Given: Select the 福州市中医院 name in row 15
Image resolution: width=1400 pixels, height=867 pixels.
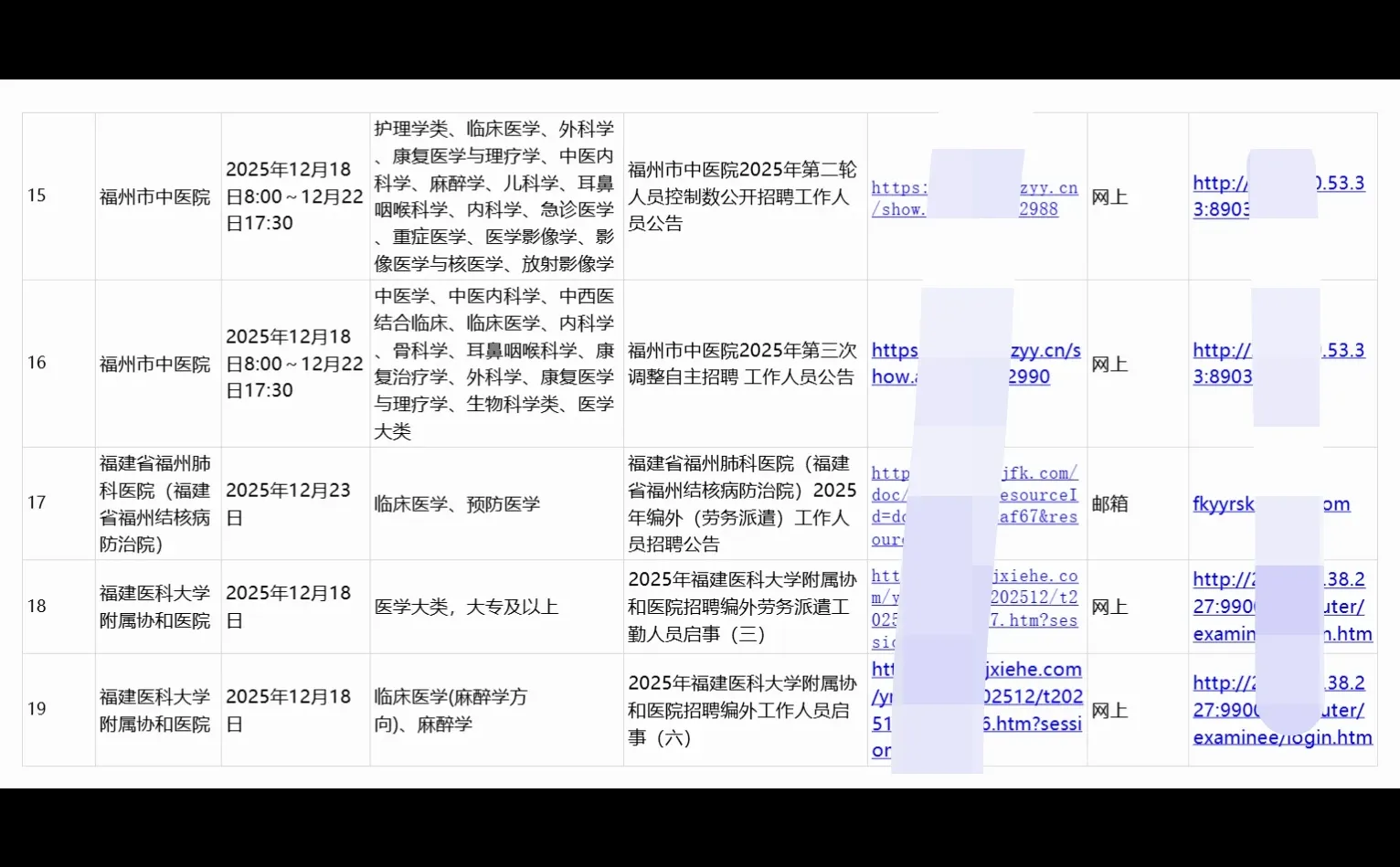Looking at the screenshot, I should [157, 196].
